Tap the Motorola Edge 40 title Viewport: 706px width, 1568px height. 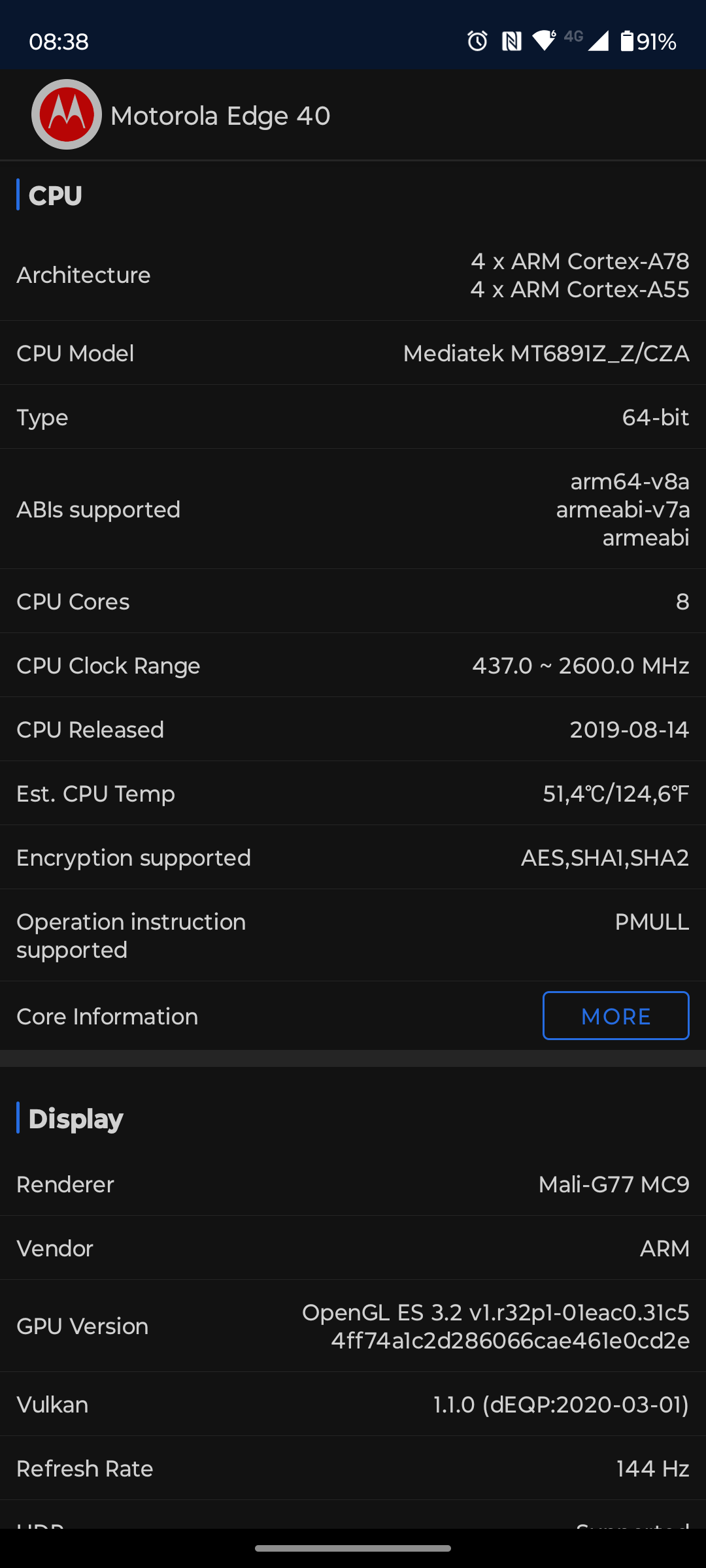220,116
